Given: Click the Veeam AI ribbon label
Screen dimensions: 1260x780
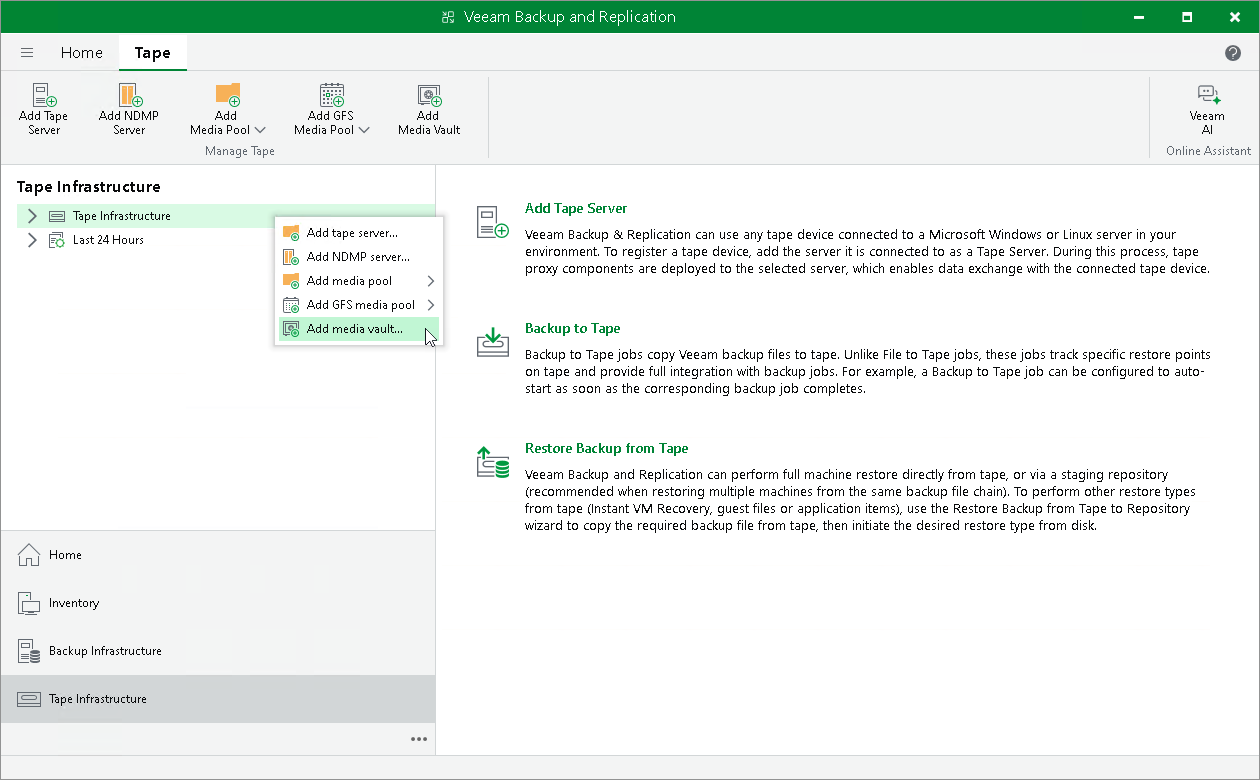Looking at the screenshot, I should pos(1208,123).
